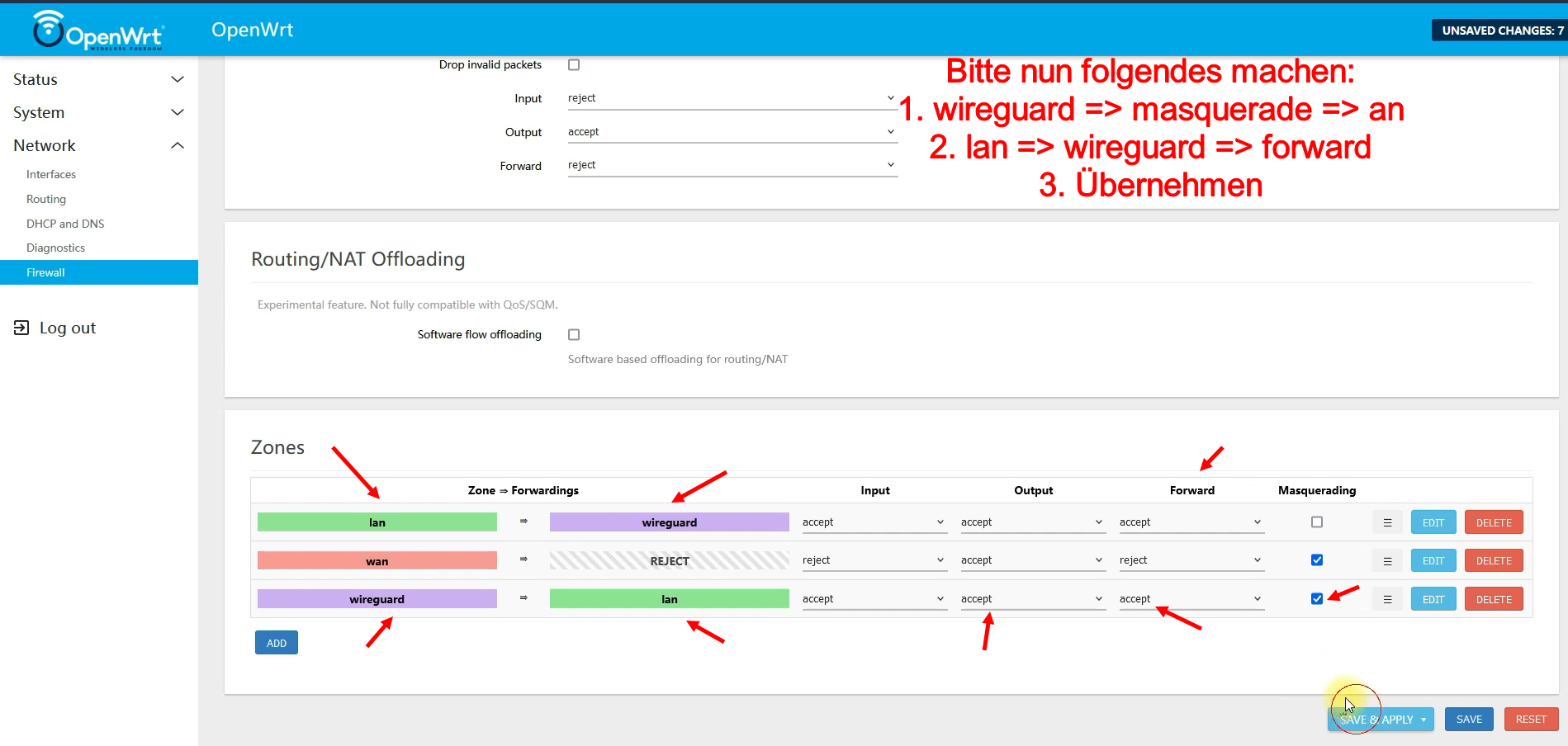Disable masquerading for wireguard zone
Viewport: 1568px width, 746px height.
point(1317,599)
